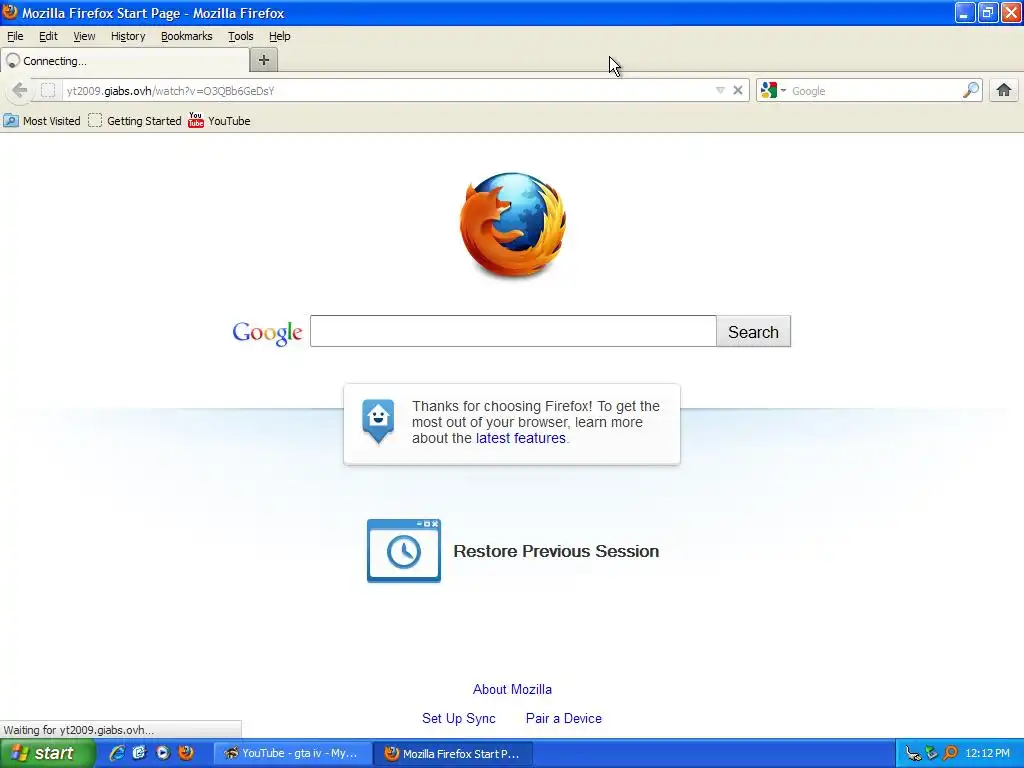Open the About Mozilla link

[512, 689]
